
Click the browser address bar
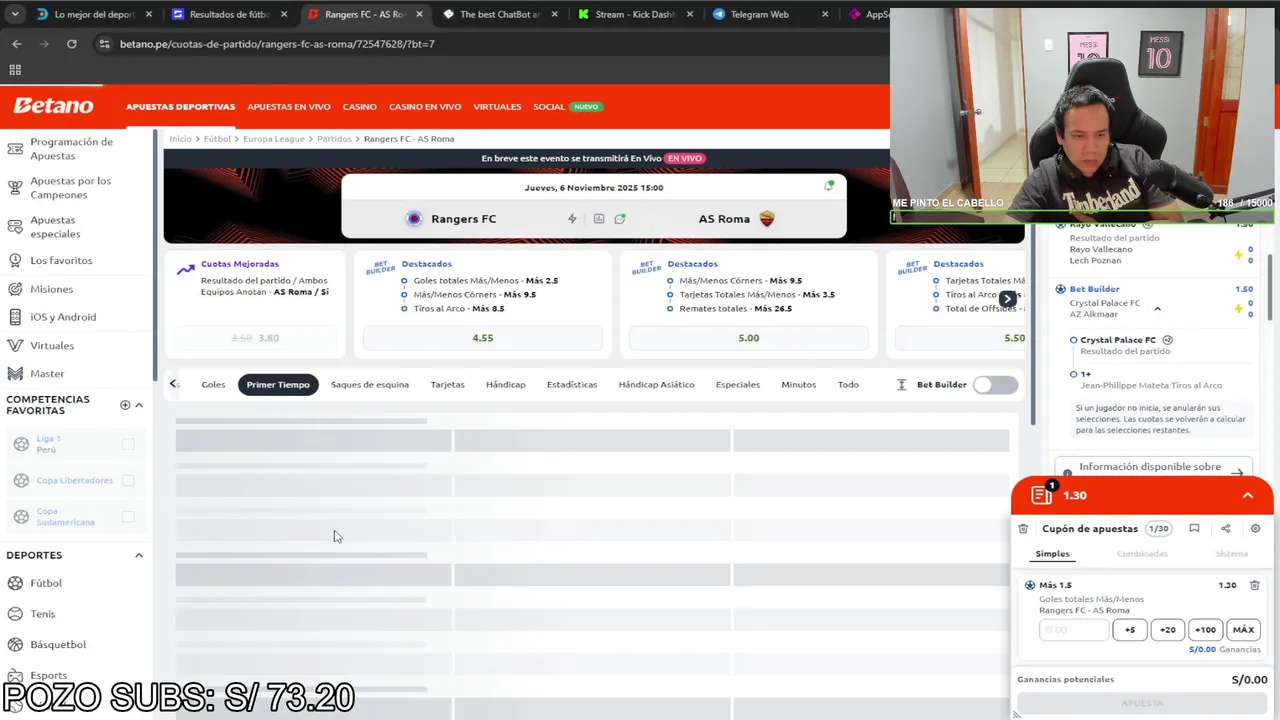(490, 44)
